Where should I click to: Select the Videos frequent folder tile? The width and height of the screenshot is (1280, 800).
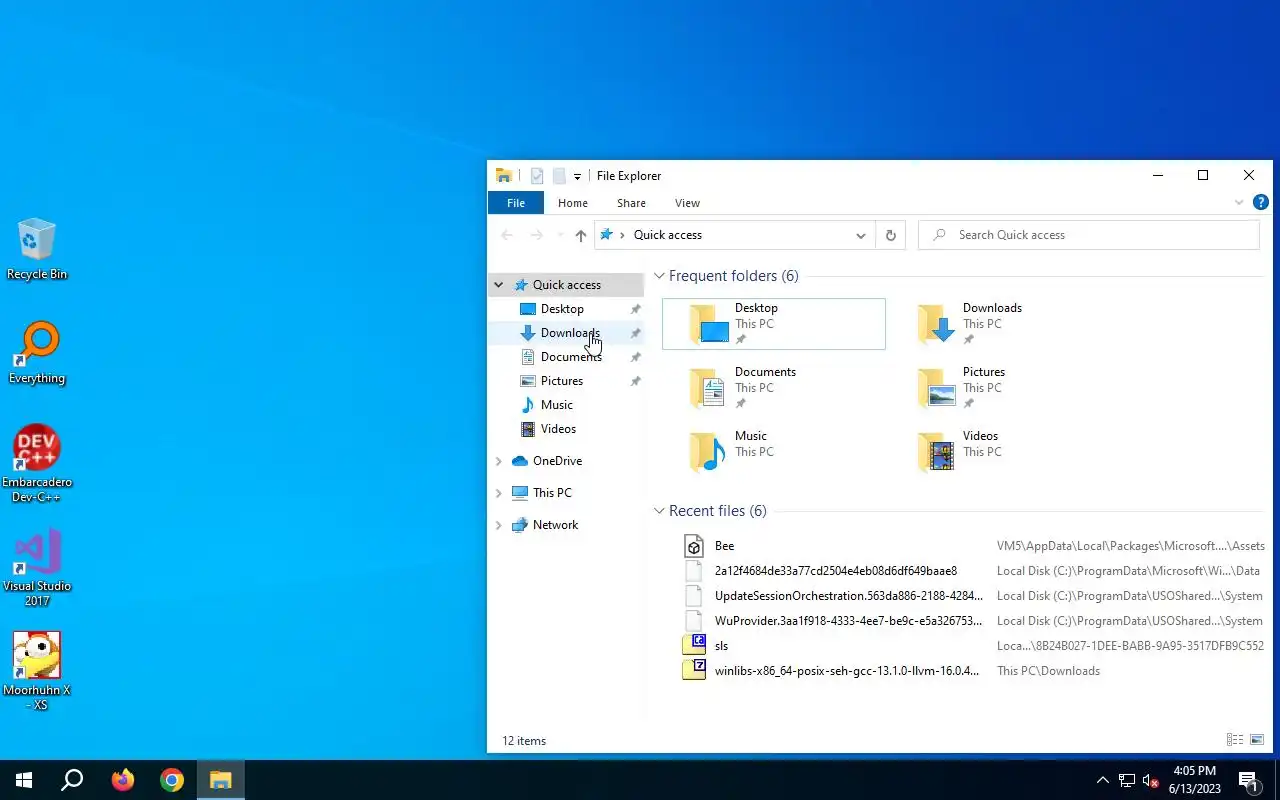(x=1002, y=452)
